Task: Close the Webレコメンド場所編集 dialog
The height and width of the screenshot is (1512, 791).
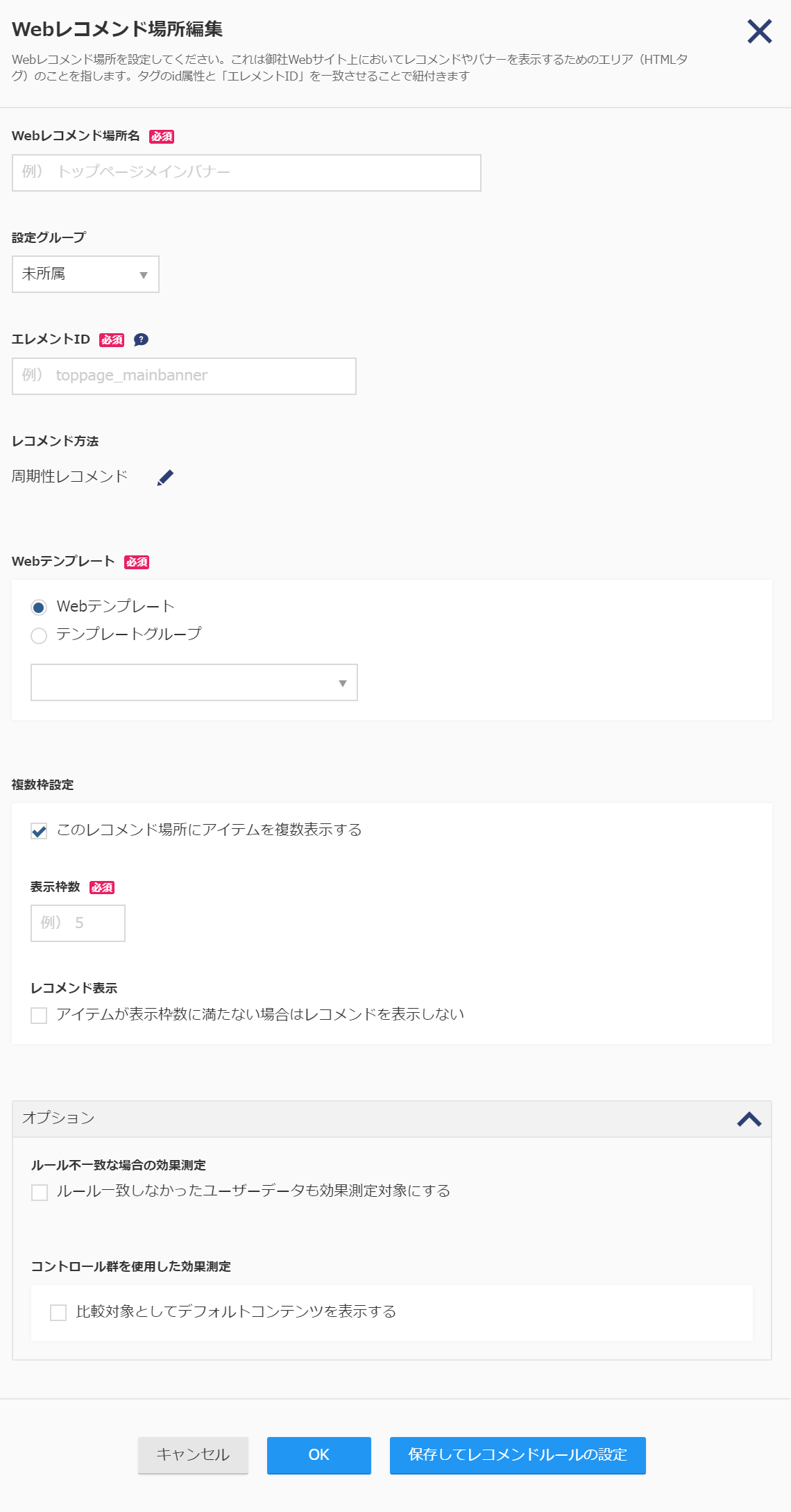Action: (760, 31)
